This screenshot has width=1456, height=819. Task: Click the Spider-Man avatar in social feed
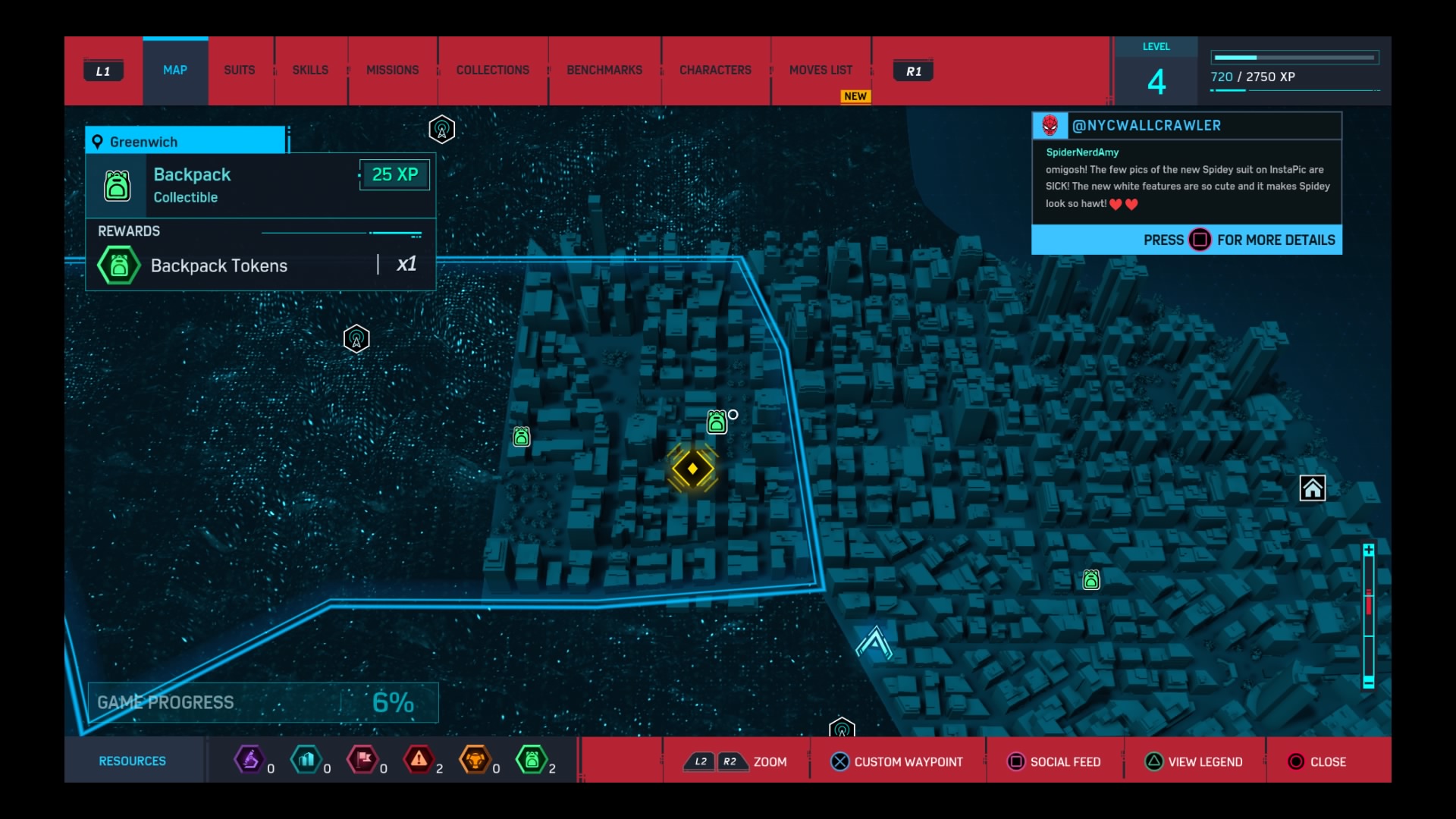pyautogui.click(x=1050, y=125)
